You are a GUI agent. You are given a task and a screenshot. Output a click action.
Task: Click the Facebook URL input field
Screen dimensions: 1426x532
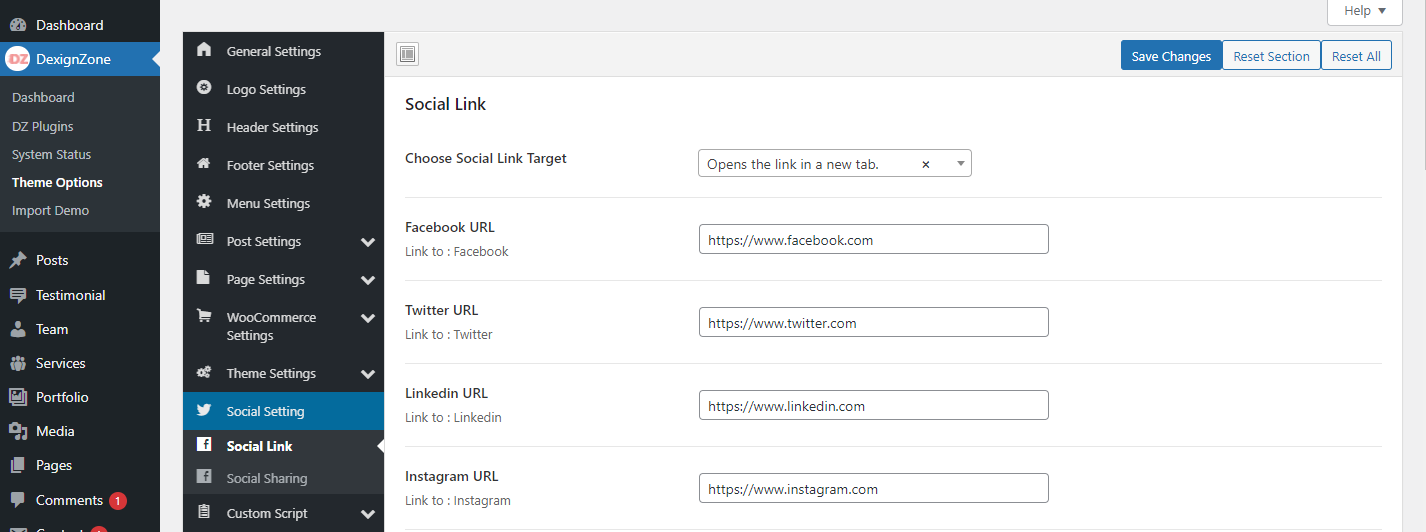click(x=873, y=240)
